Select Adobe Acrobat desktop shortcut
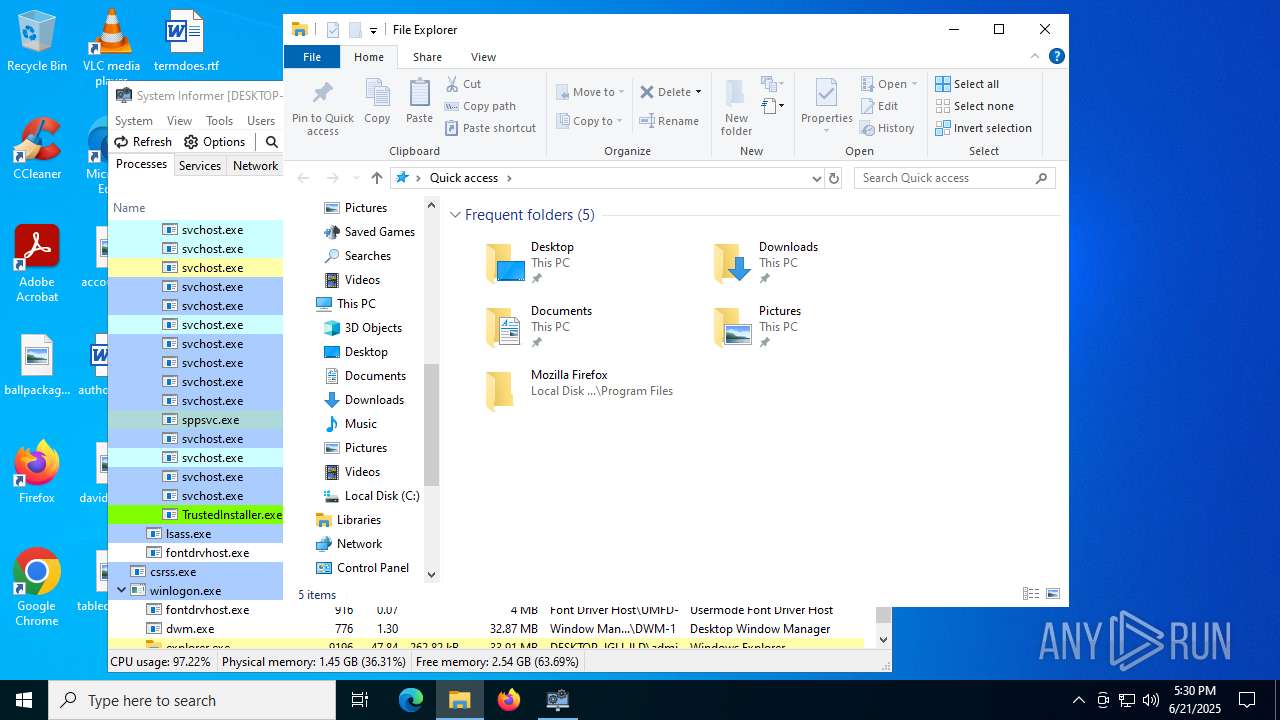Viewport: 1280px width, 720px height. click(37, 263)
